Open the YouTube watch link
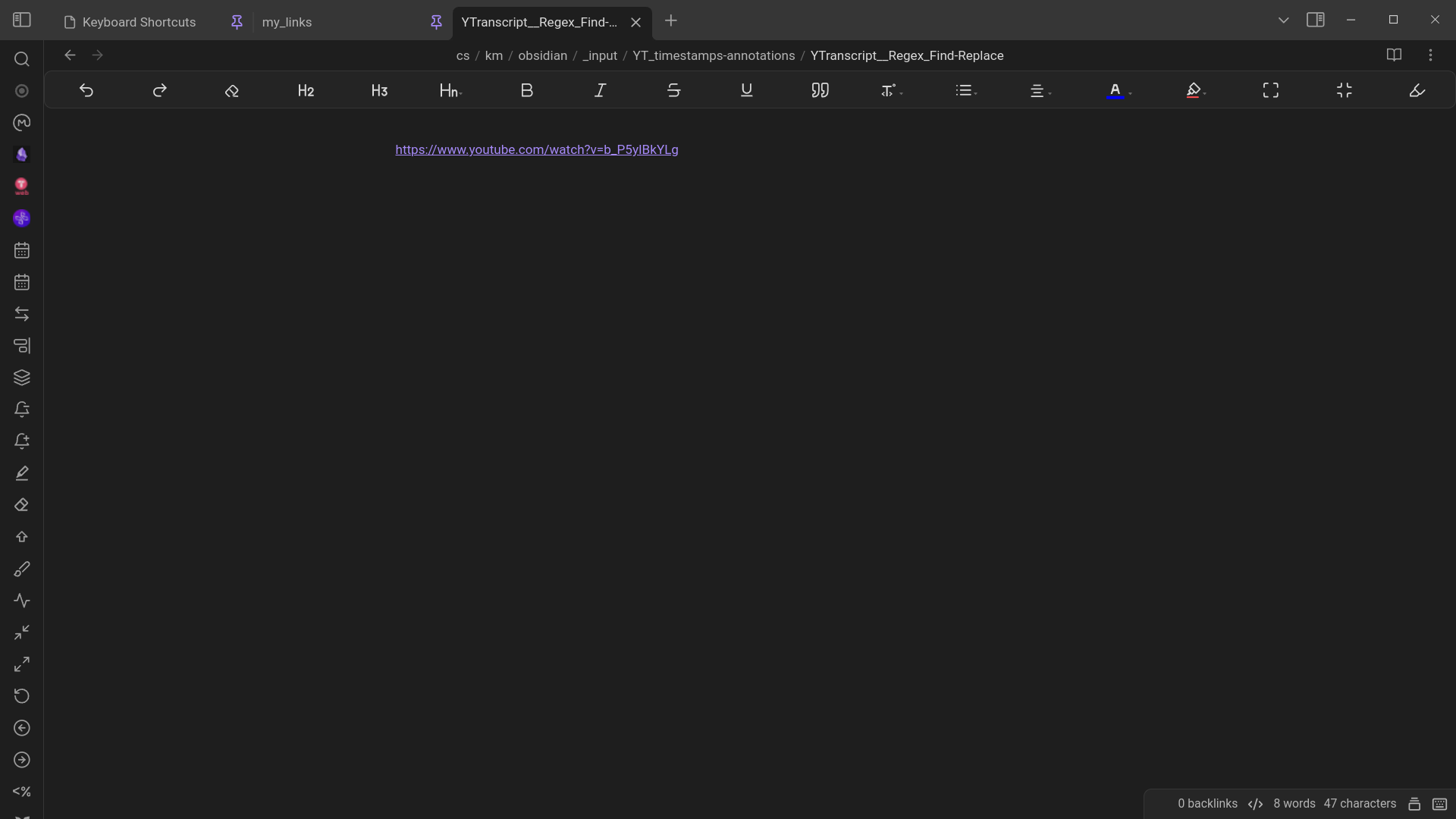 pos(536,149)
